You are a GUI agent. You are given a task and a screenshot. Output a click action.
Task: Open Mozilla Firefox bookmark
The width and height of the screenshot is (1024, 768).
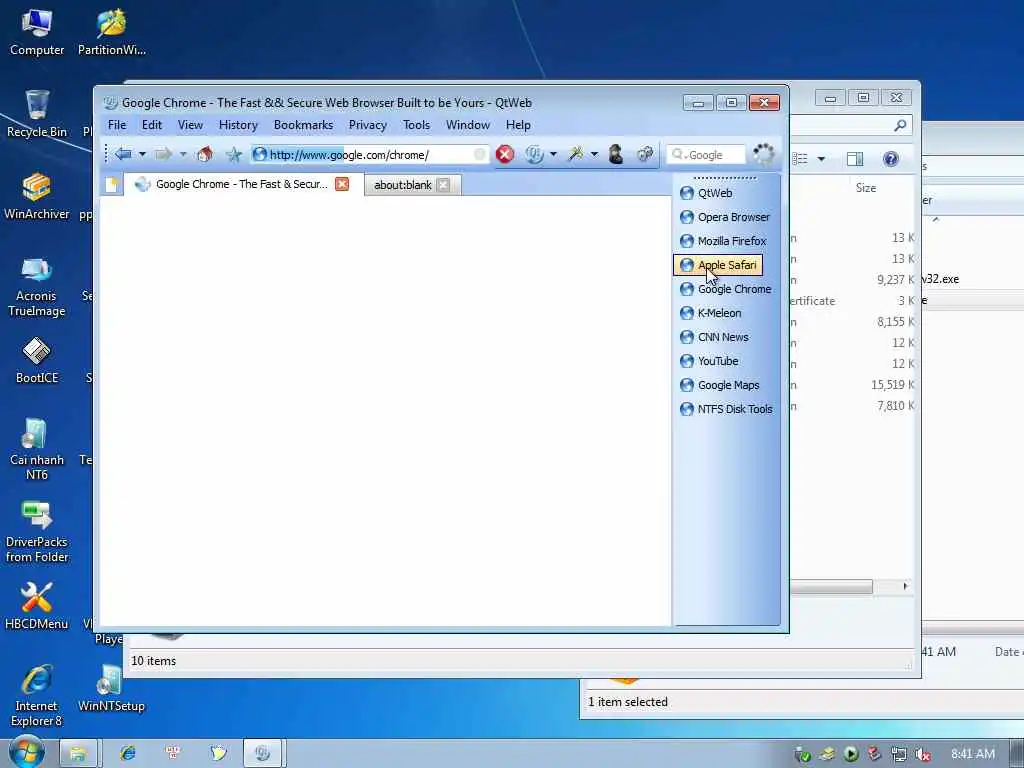723,241
